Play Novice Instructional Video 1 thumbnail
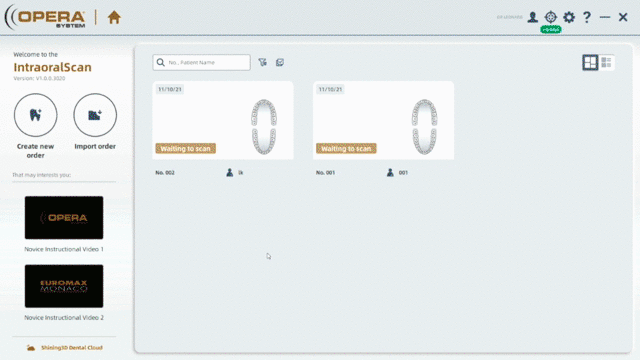Screen dimensions: 640x360 [x=64, y=218]
